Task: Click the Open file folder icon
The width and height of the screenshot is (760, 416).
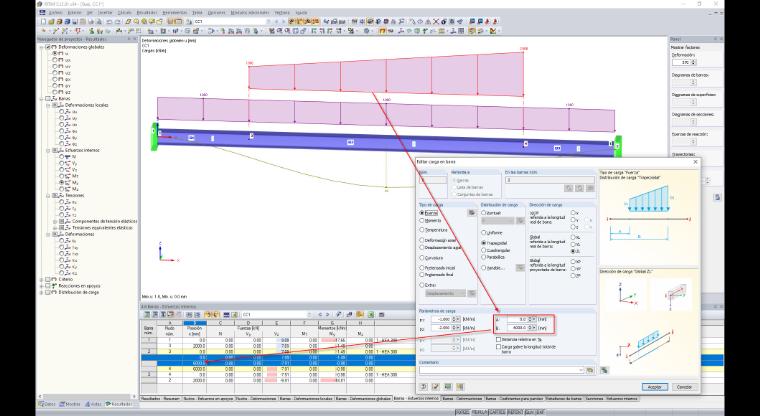Action: point(50,21)
